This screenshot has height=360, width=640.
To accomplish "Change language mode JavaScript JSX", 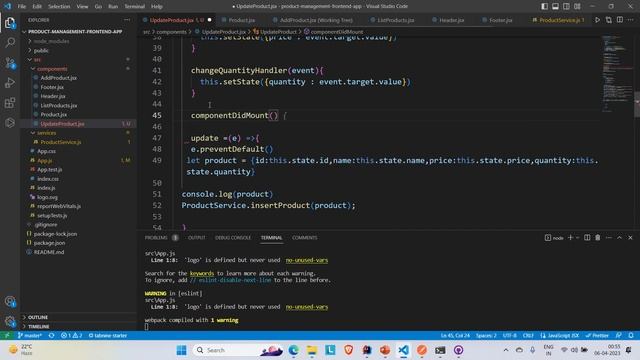I will coord(560,336).
